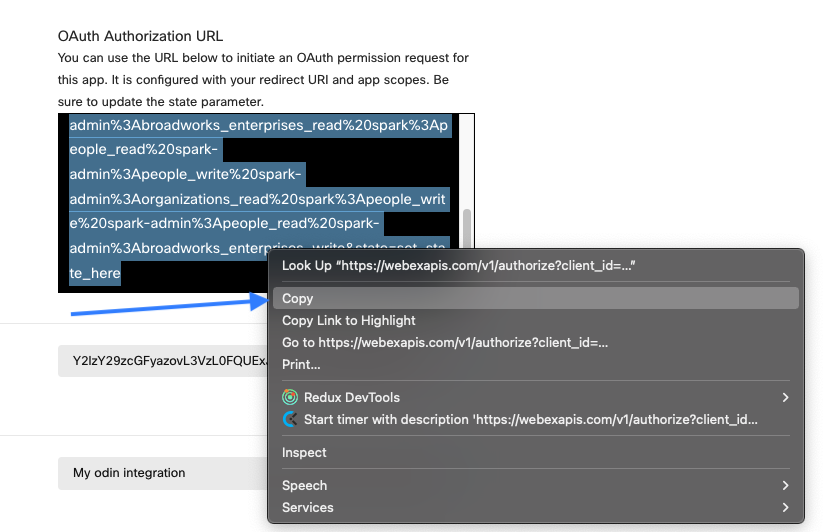Viewport: 823px width, 532px height.
Task: Click the timer extension icon
Action: click(x=290, y=419)
